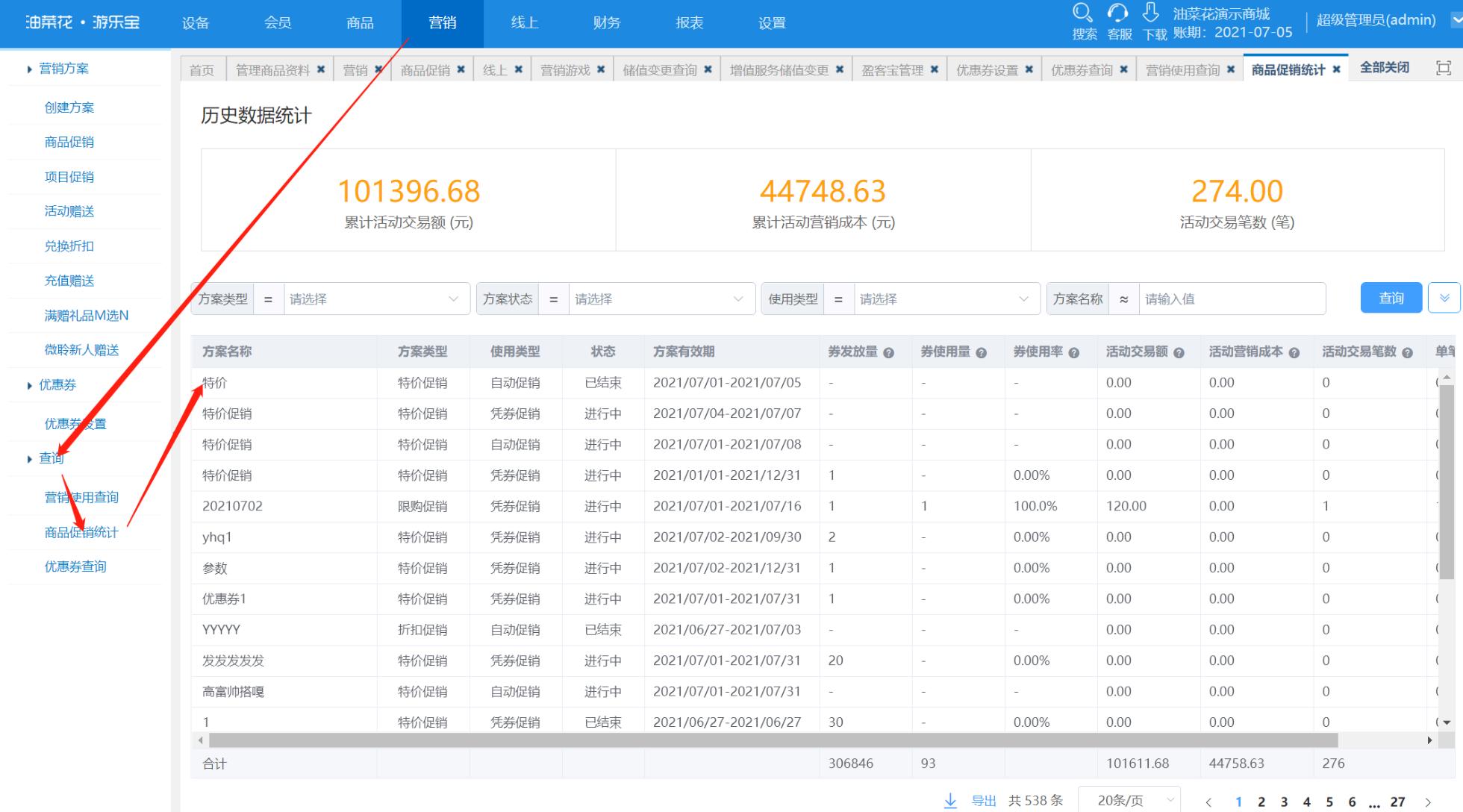Close the 盈客宝管理 tab

pos(935,69)
